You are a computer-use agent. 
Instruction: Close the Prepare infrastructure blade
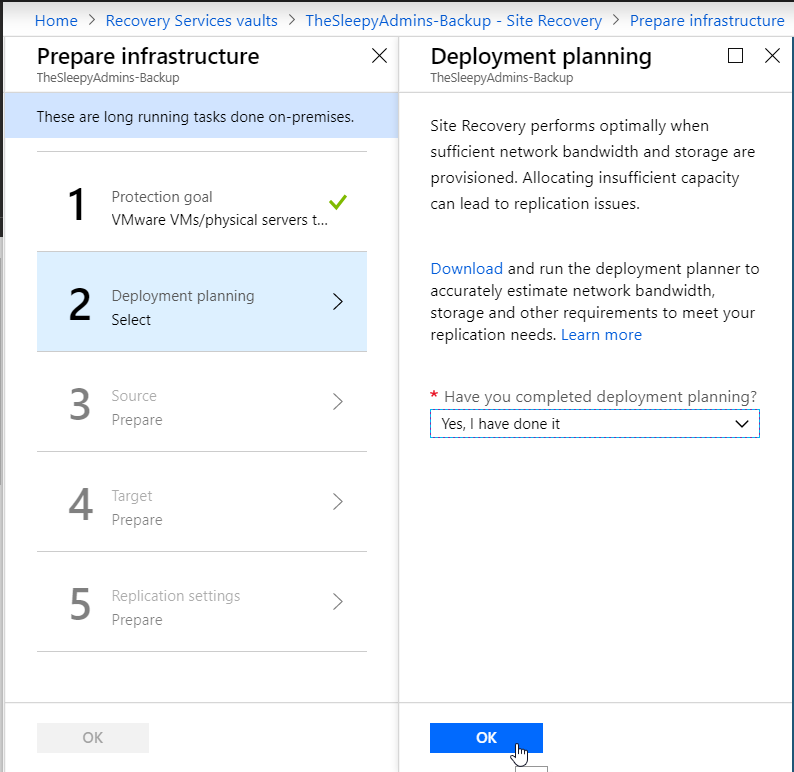point(379,56)
